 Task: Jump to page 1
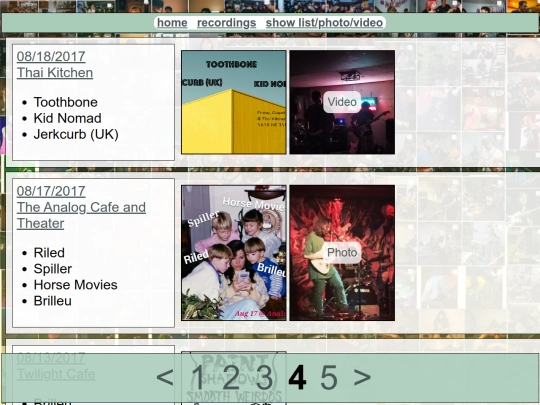click(198, 377)
